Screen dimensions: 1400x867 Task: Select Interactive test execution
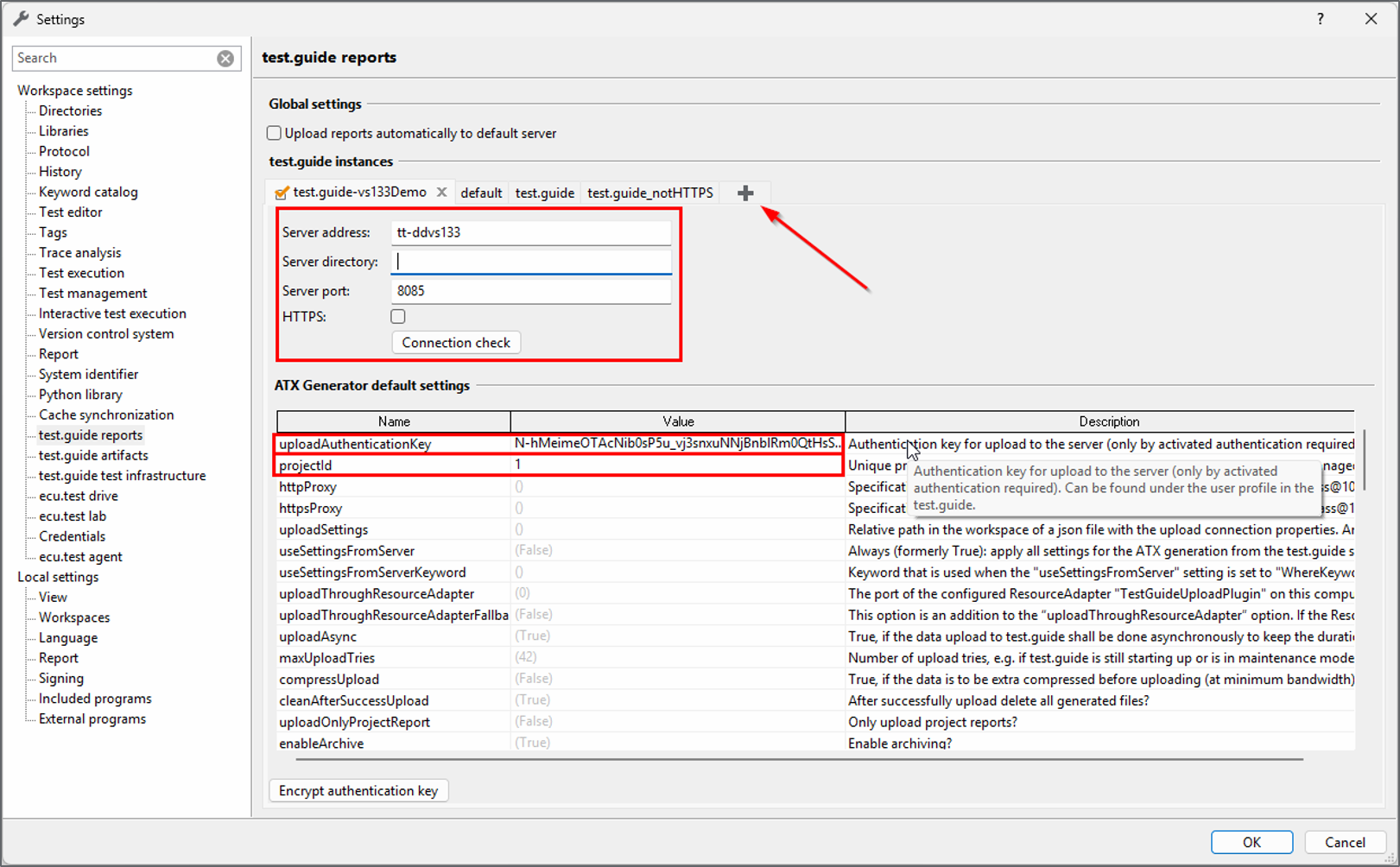tap(112, 313)
